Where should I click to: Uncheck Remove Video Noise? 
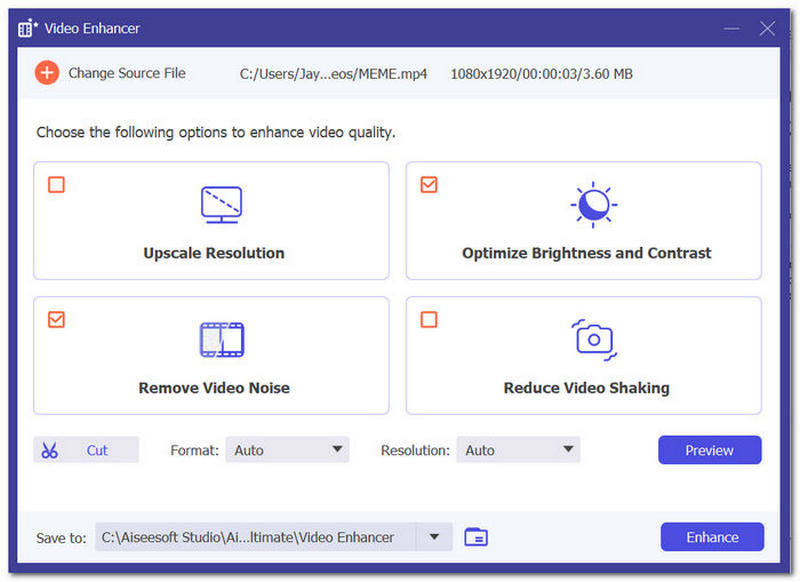pyautogui.click(x=56, y=320)
